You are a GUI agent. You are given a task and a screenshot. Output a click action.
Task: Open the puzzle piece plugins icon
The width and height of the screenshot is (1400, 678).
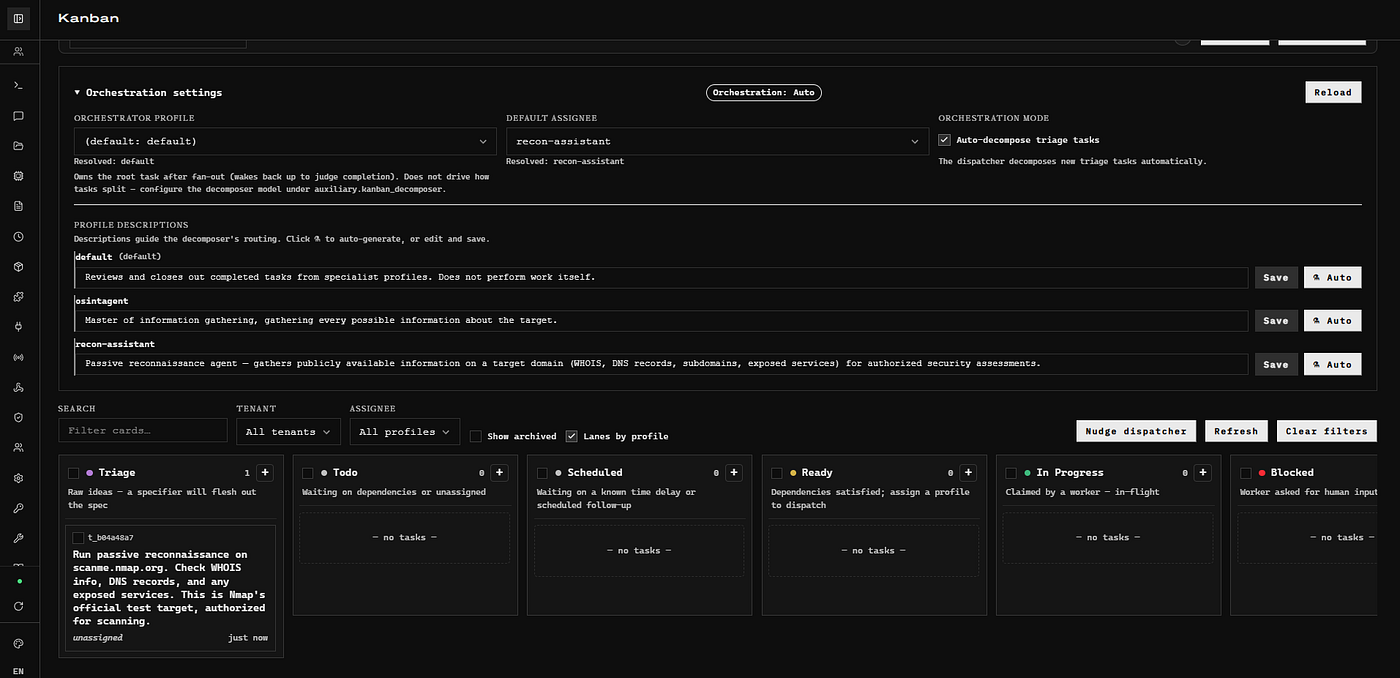pyautogui.click(x=19, y=297)
